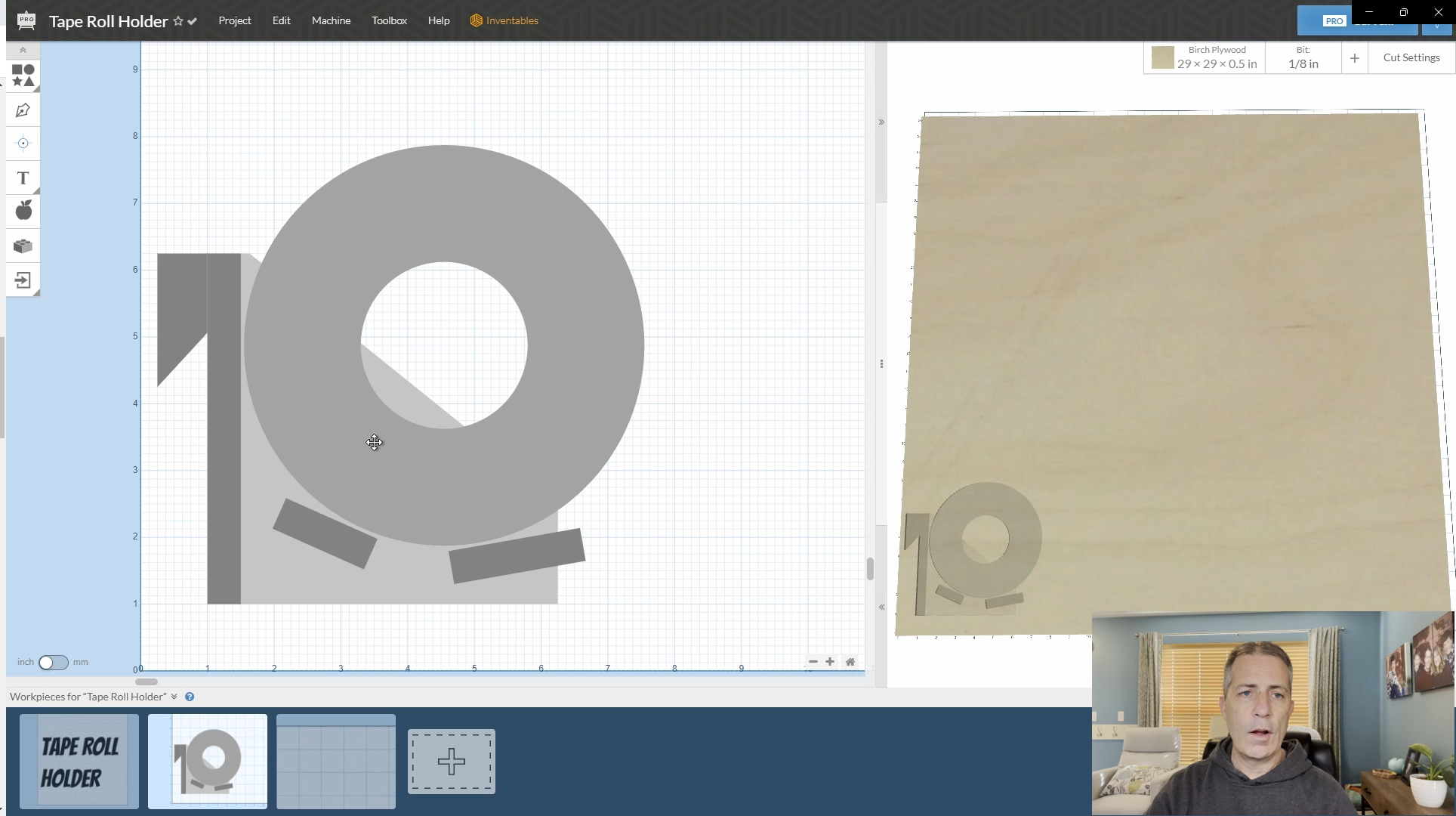Screen dimensions: 1456x816
Task: Reset view with home icon
Action: (850, 662)
